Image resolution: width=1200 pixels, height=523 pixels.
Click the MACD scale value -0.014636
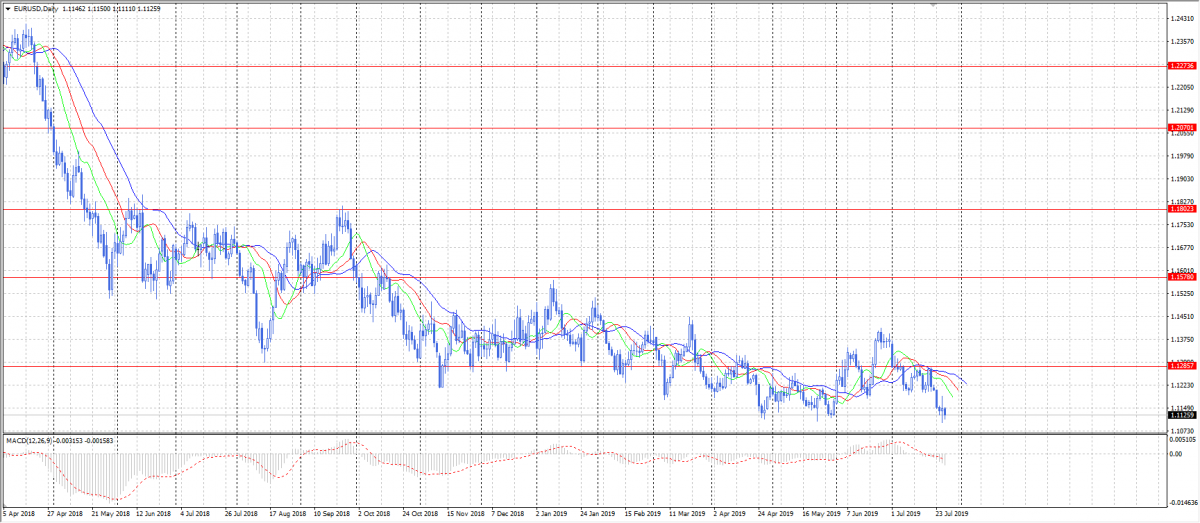[x=1183, y=504]
